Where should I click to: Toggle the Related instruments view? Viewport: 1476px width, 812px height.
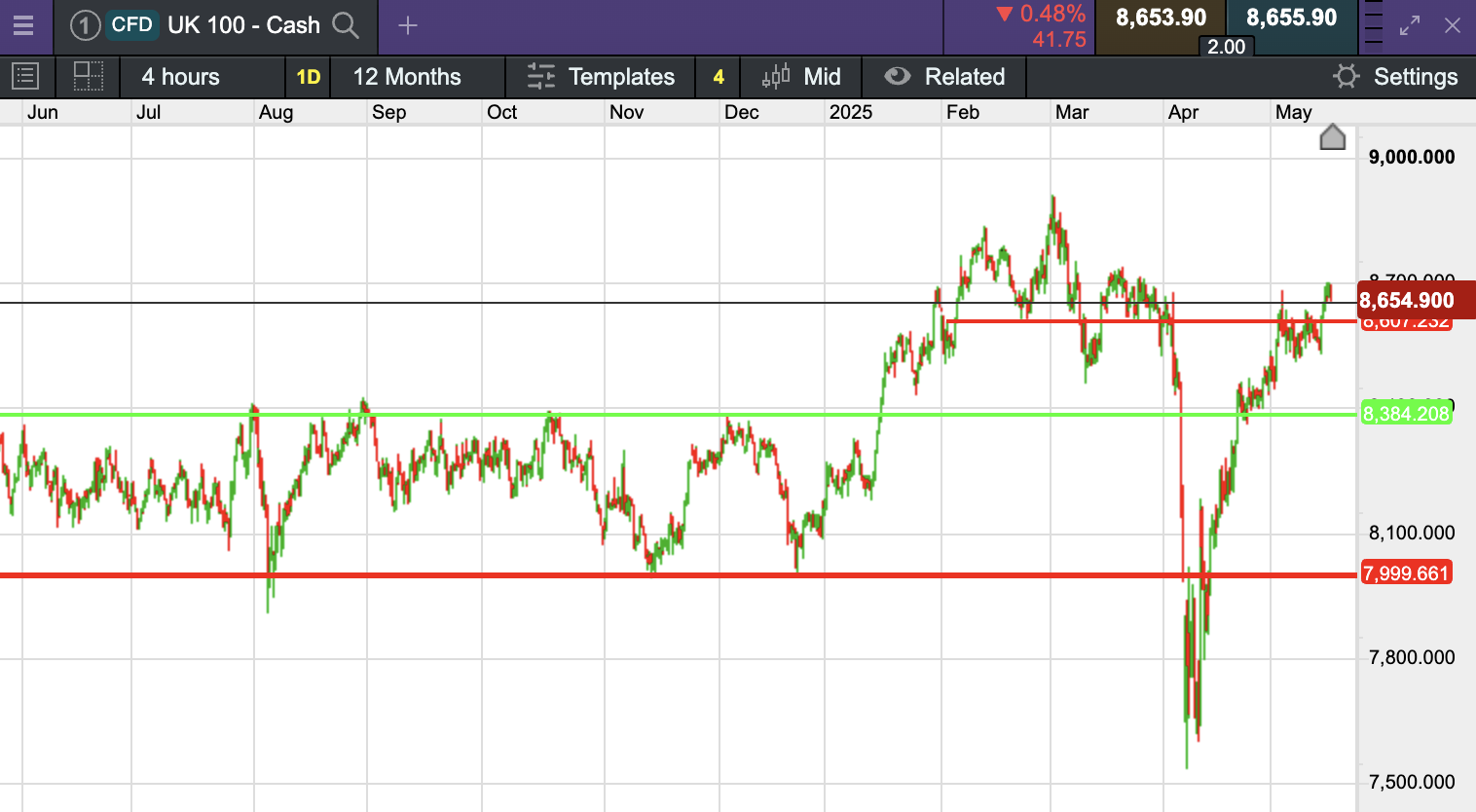coord(944,77)
